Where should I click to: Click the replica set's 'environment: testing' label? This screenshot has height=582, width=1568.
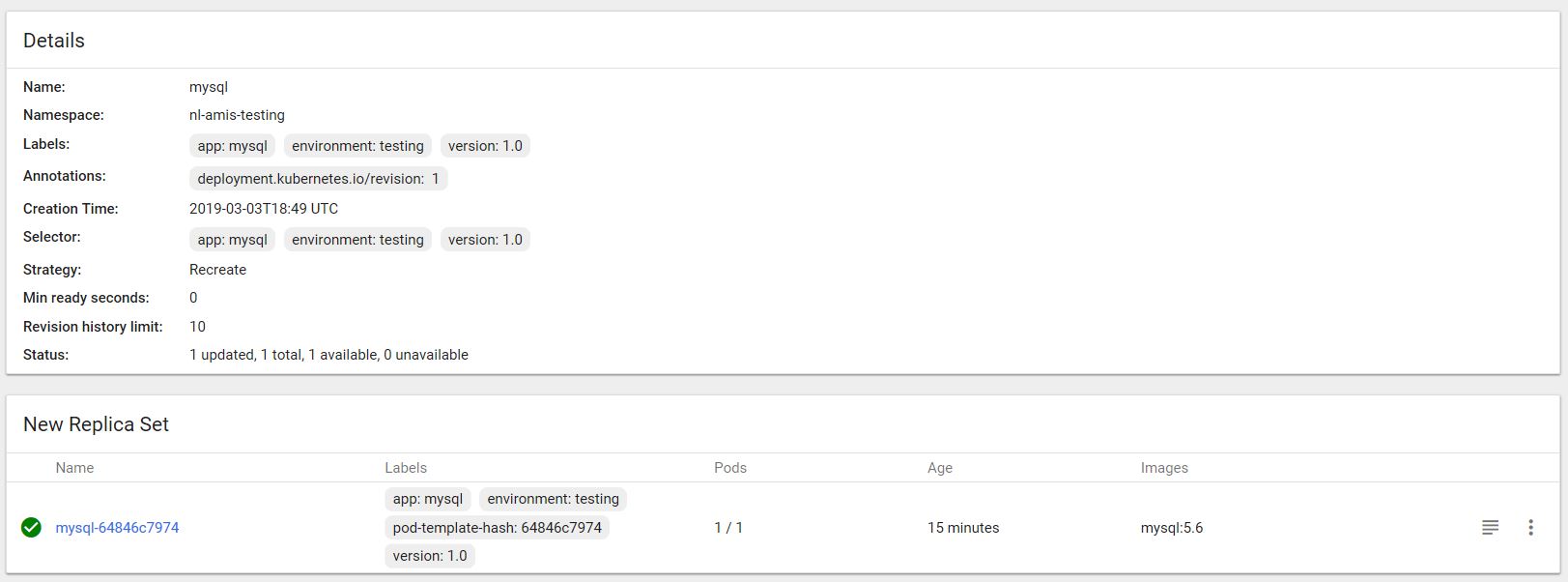(x=553, y=499)
